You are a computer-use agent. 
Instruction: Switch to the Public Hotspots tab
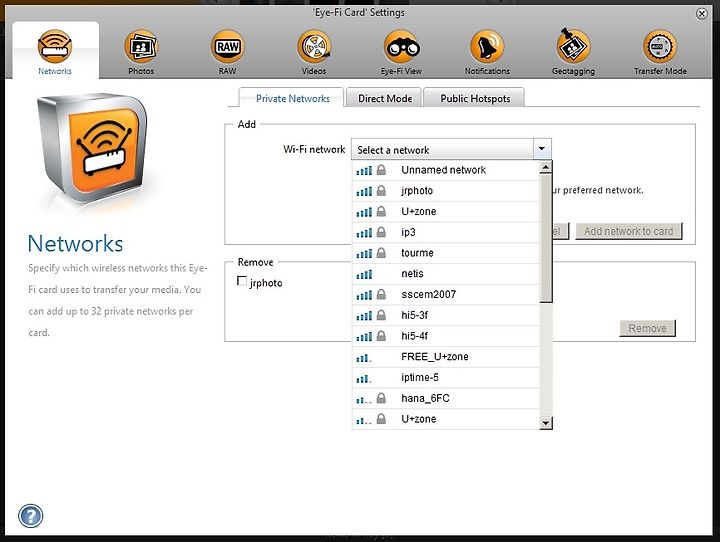click(474, 98)
